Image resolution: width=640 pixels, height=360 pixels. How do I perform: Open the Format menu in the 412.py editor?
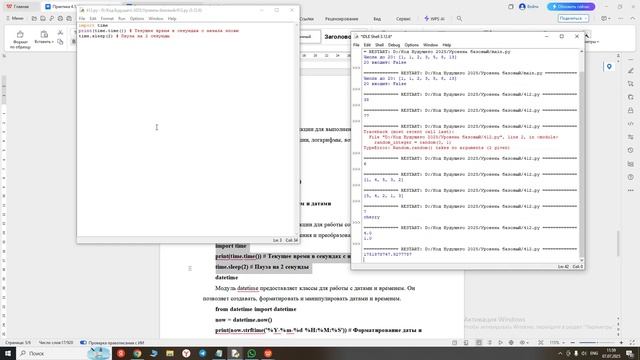tap(107, 19)
